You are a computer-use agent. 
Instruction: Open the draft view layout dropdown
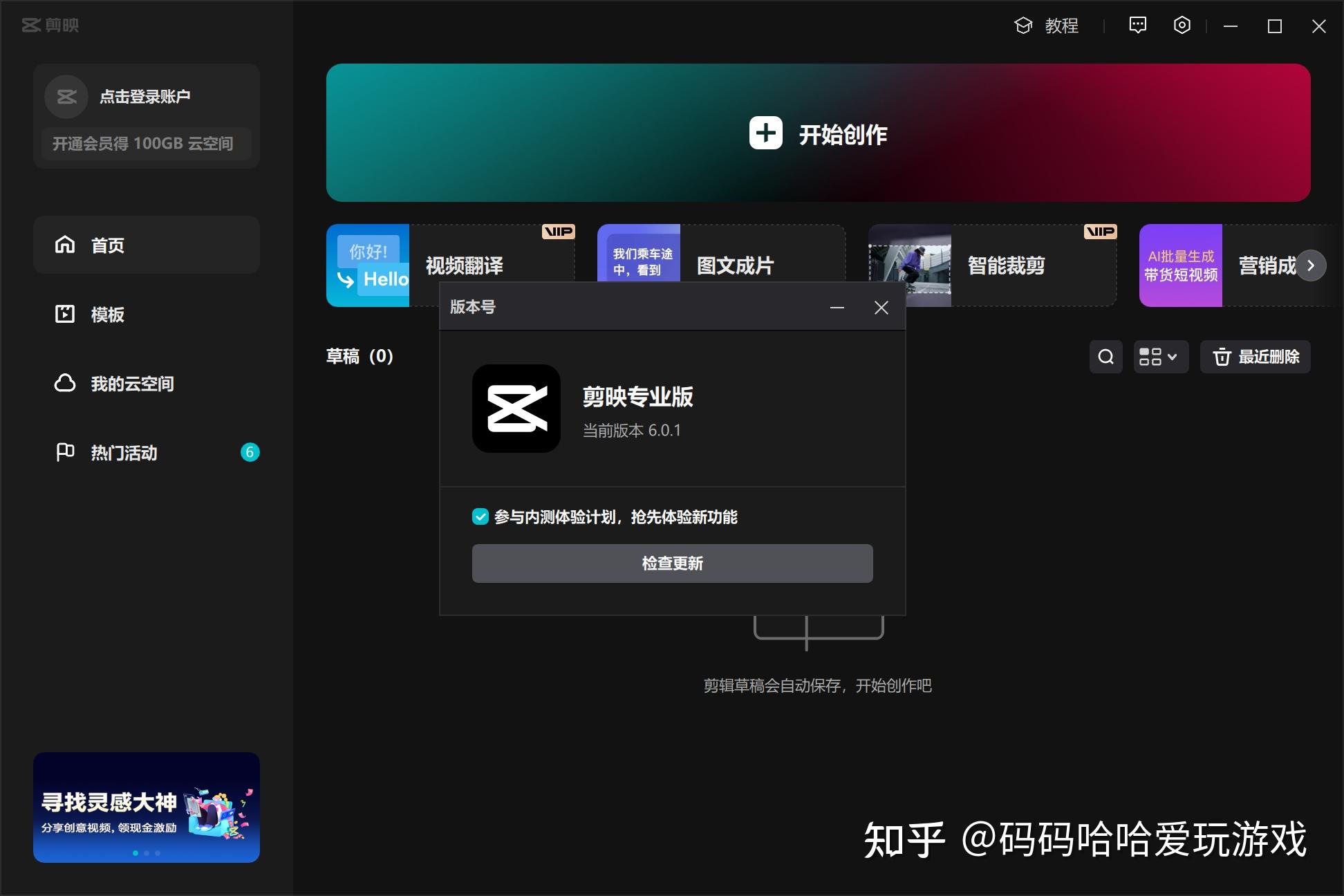coord(1160,357)
